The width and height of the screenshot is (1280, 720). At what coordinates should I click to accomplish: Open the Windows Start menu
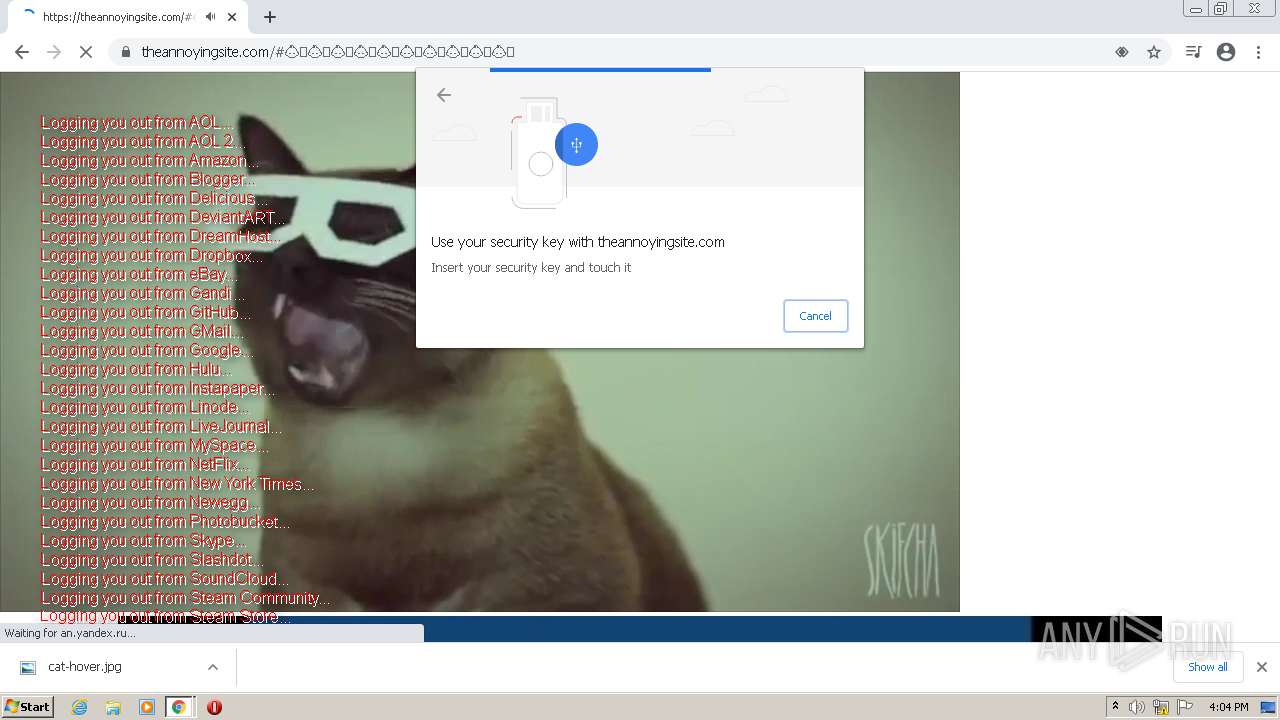pos(28,707)
